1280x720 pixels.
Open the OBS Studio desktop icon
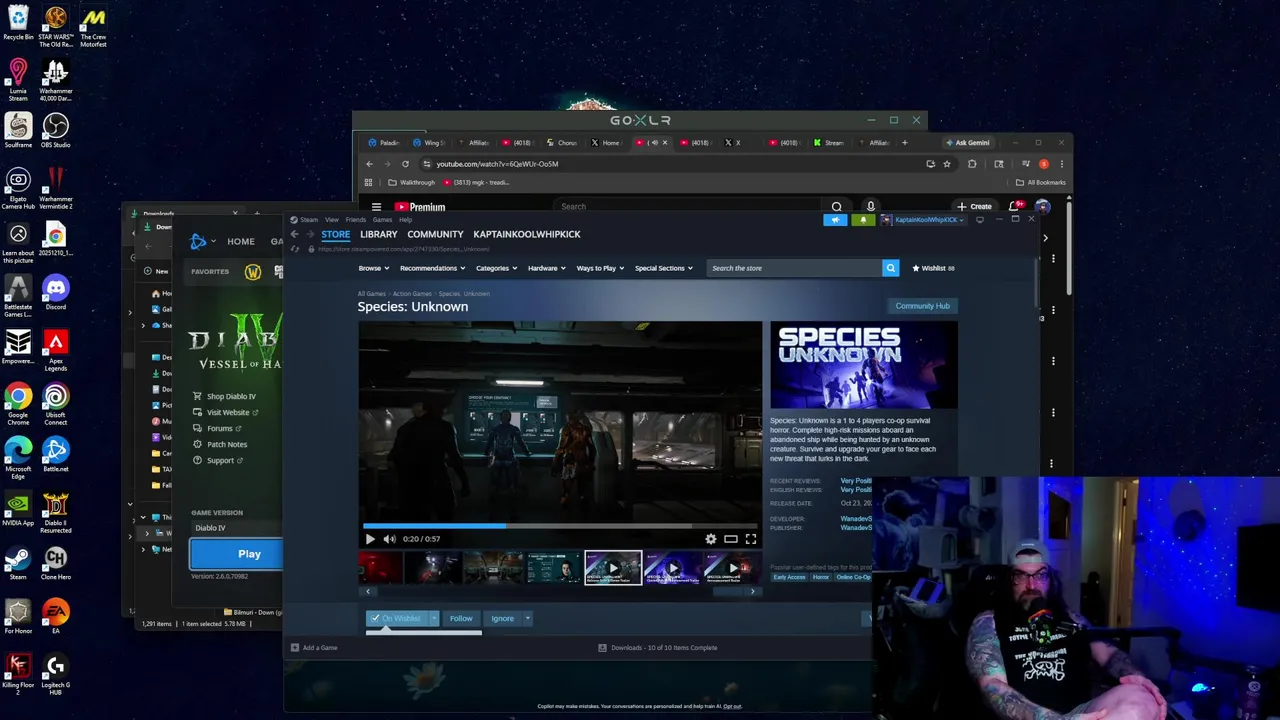point(56,131)
